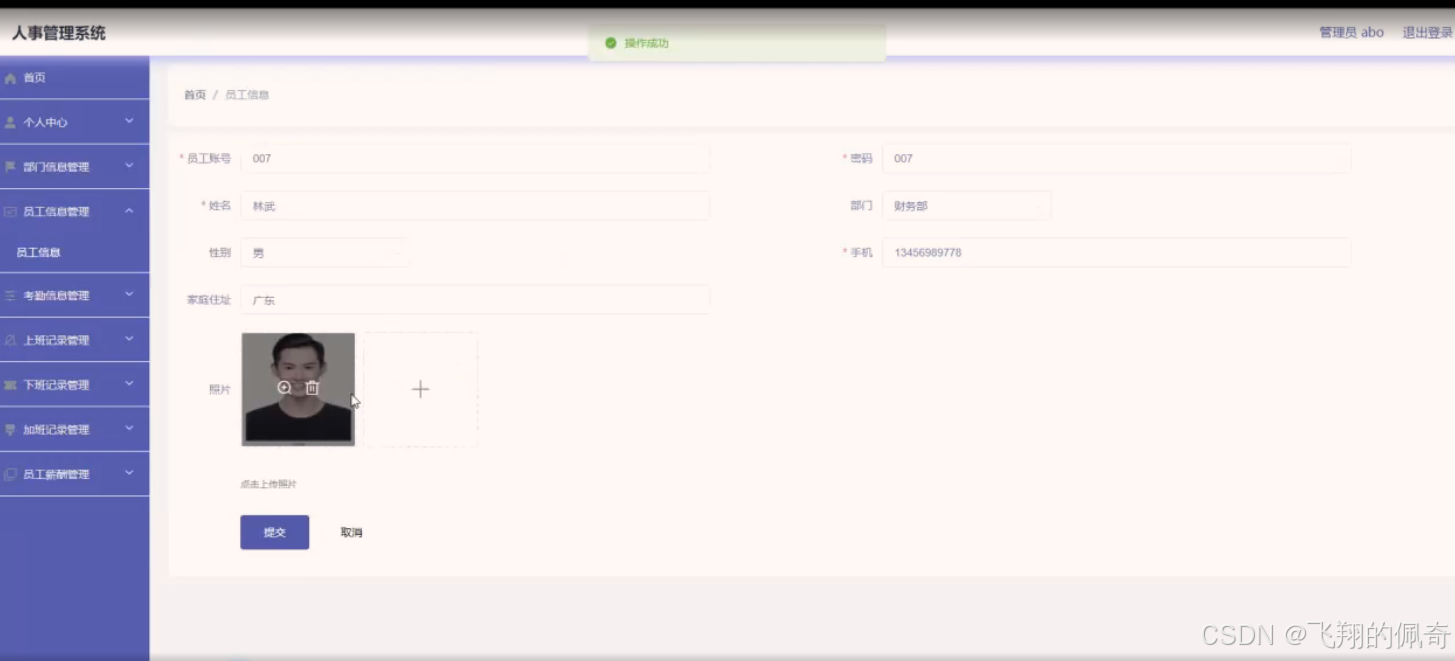Open 下班记录管理 sidebar menu
The image size is (1455, 661).
(74, 385)
